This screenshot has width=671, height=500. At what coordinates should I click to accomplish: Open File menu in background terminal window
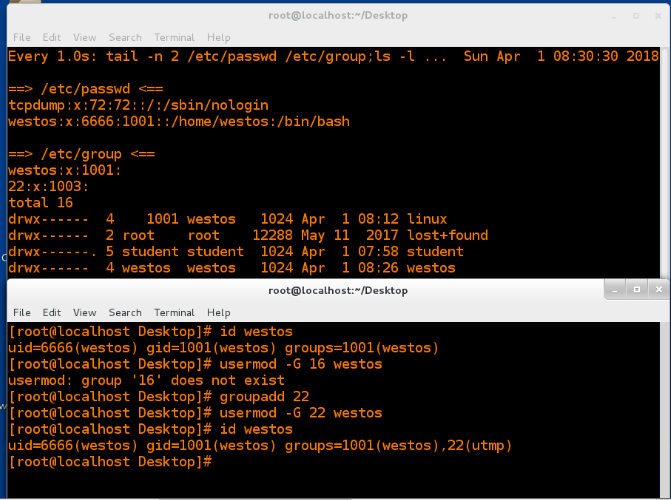point(22,37)
